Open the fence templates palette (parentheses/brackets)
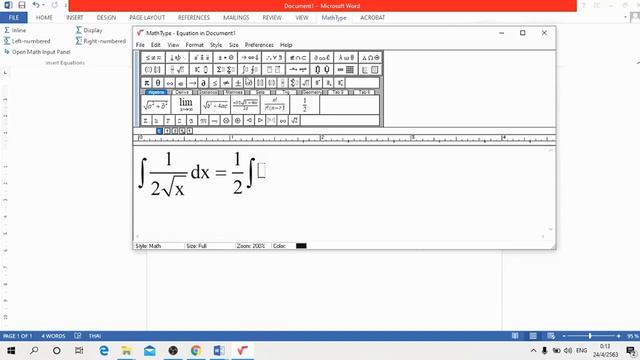This screenshot has height=360, width=640. pos(153,70)
